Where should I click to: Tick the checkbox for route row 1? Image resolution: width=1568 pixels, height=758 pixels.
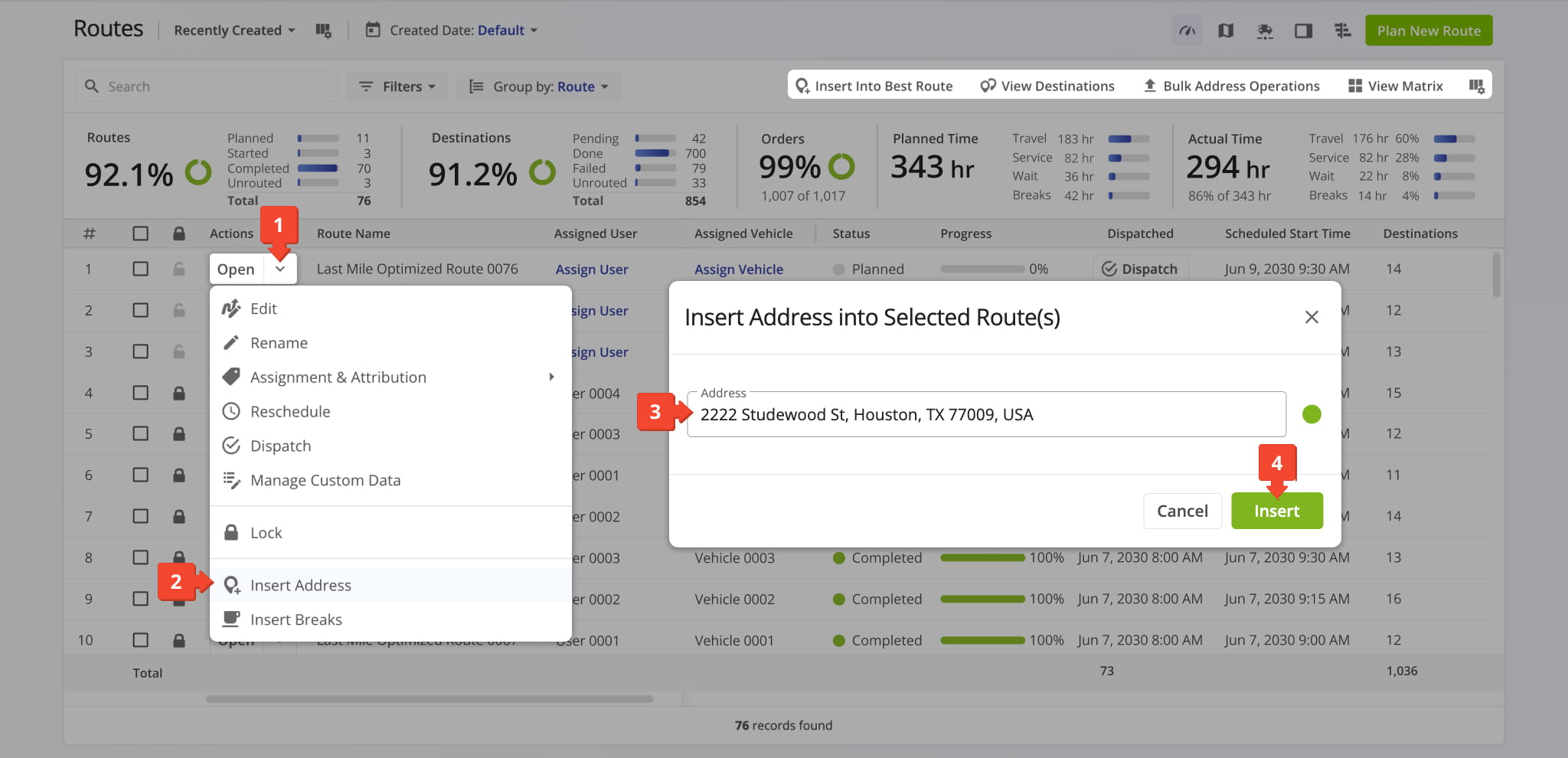140,269
